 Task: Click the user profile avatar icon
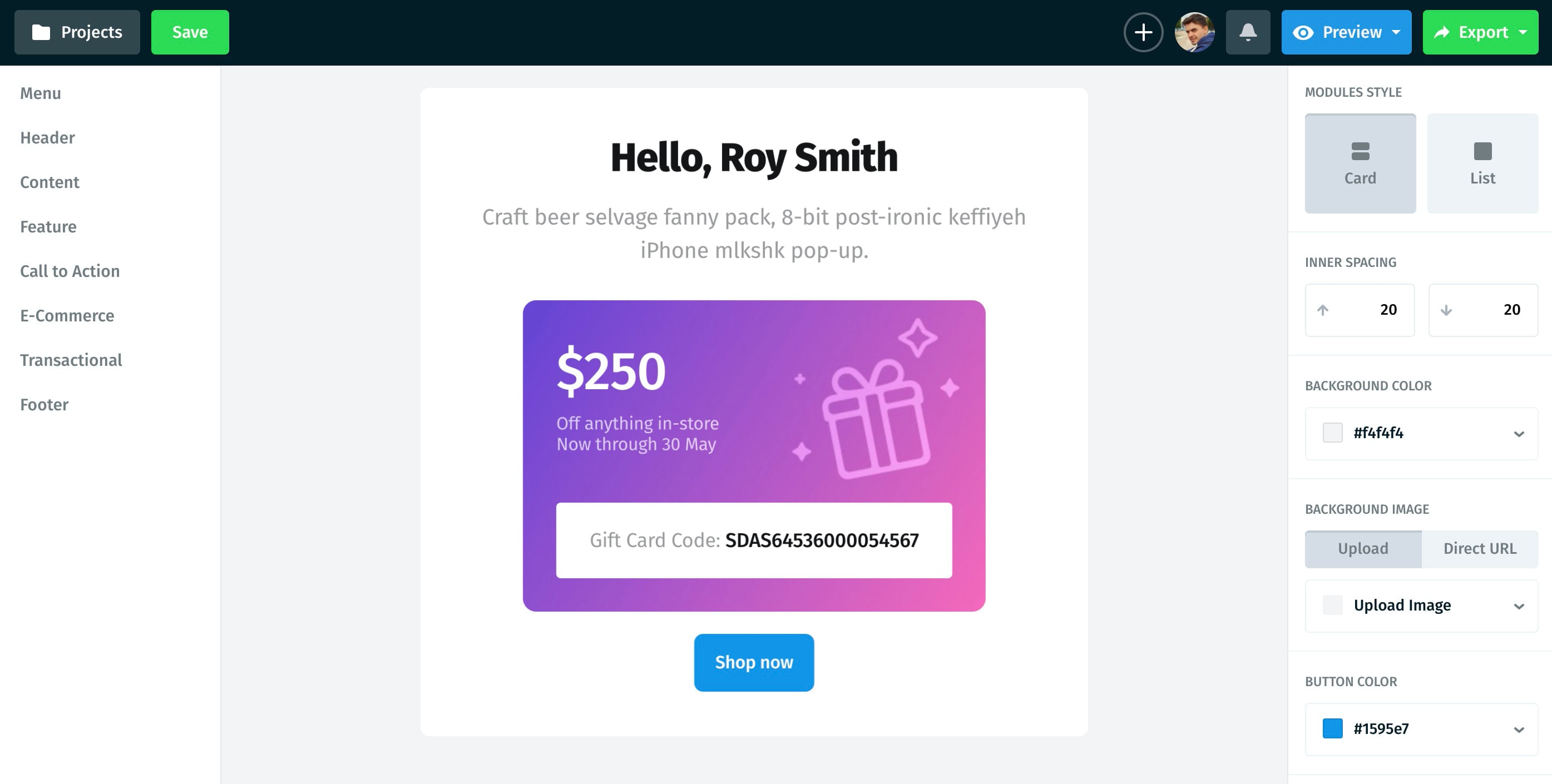pyautogui.click(x=1196, y=32)
